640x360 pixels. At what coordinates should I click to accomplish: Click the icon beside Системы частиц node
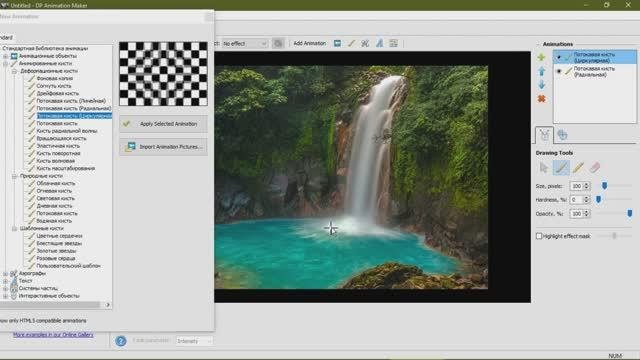tap(14, 288)
